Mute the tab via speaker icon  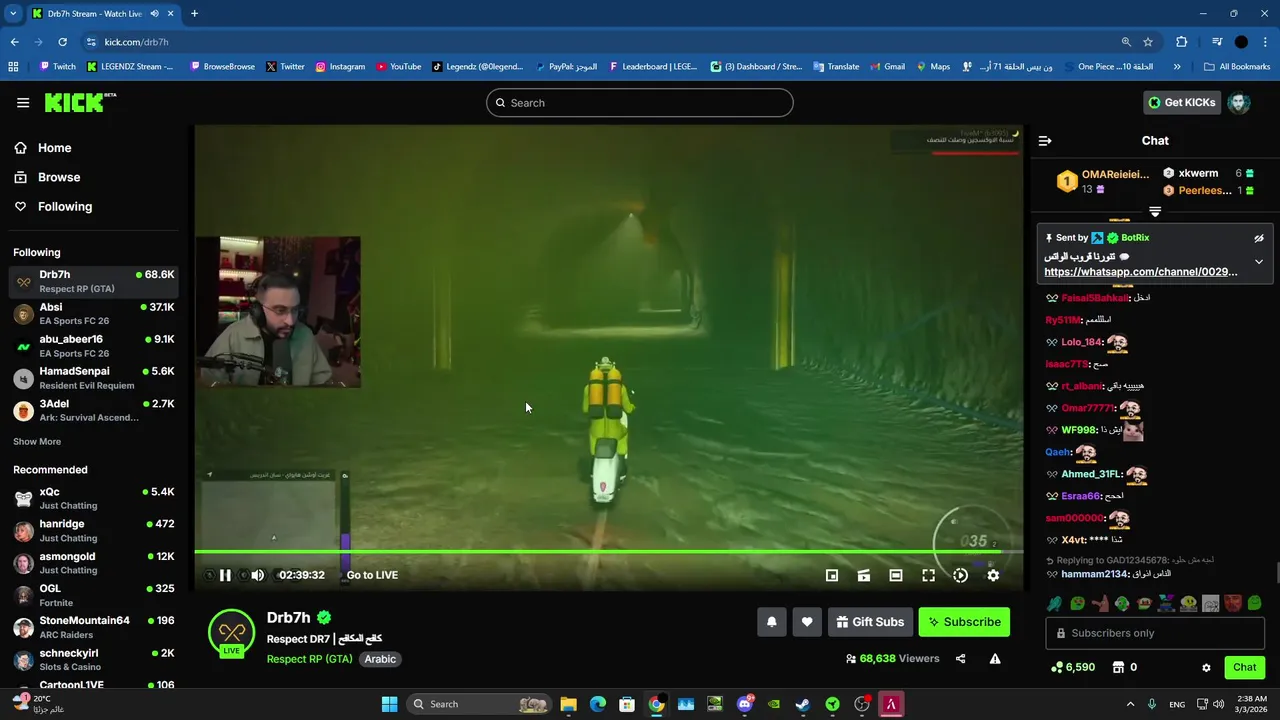click(154, 13)
